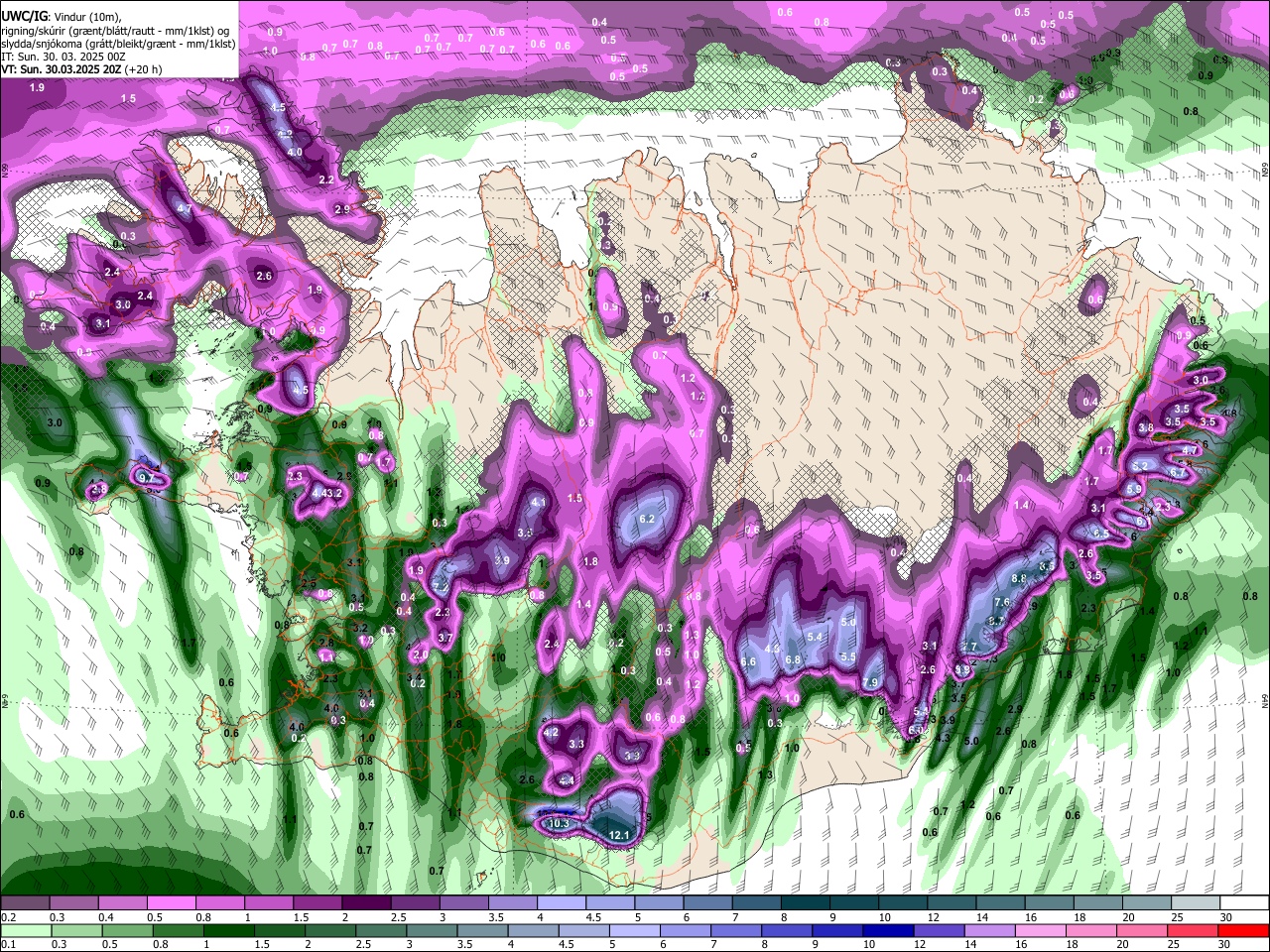Screen dimensions: 1270x952
Task: Click the 12.1 precipitation value on the map
Action: point(619,836)
